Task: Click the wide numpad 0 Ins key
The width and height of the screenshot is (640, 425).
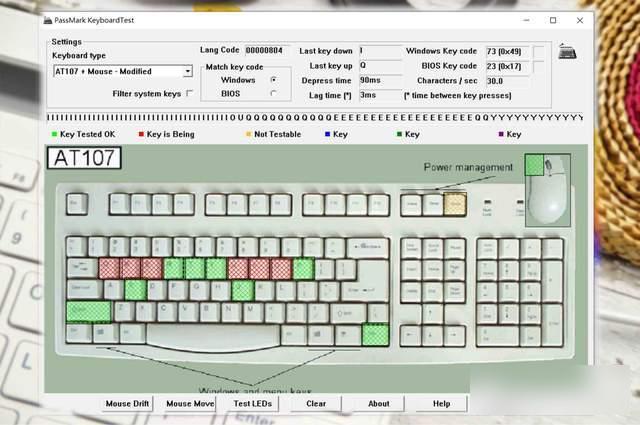Action: [x=498, y=336]
